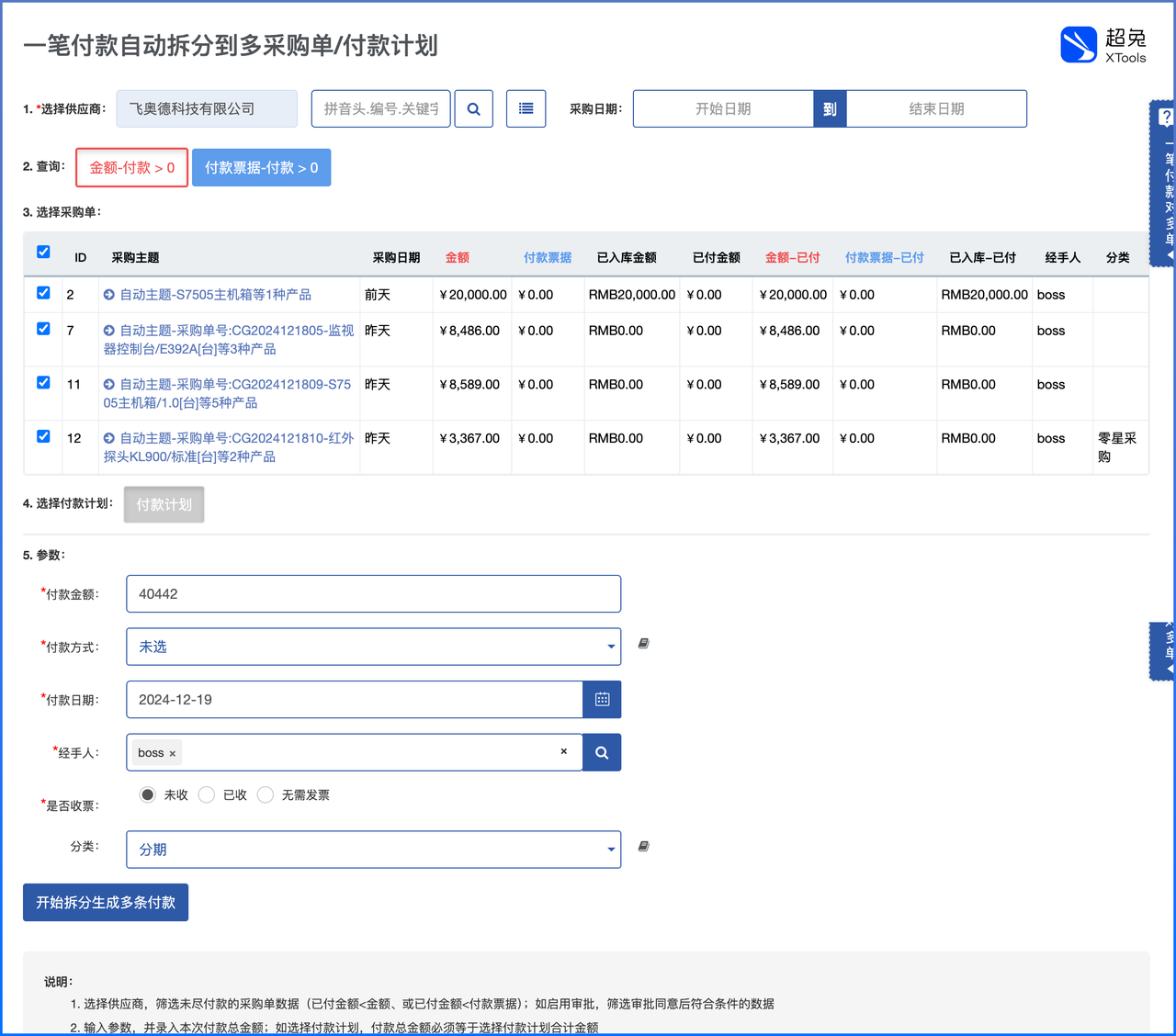Click the help question mark side tab
The height and width of the screenshot is (1036, 1176).
1165,118
